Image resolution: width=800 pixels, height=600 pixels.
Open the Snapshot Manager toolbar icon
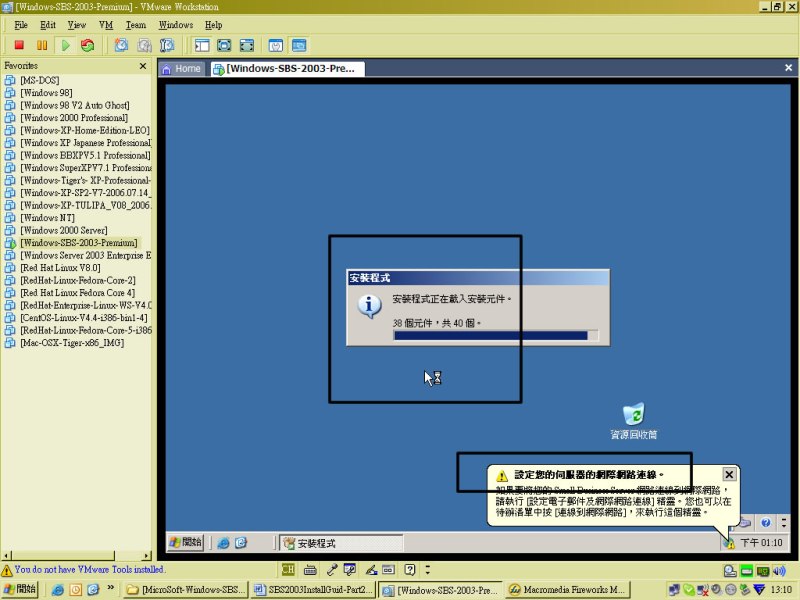tap(167, 45)
